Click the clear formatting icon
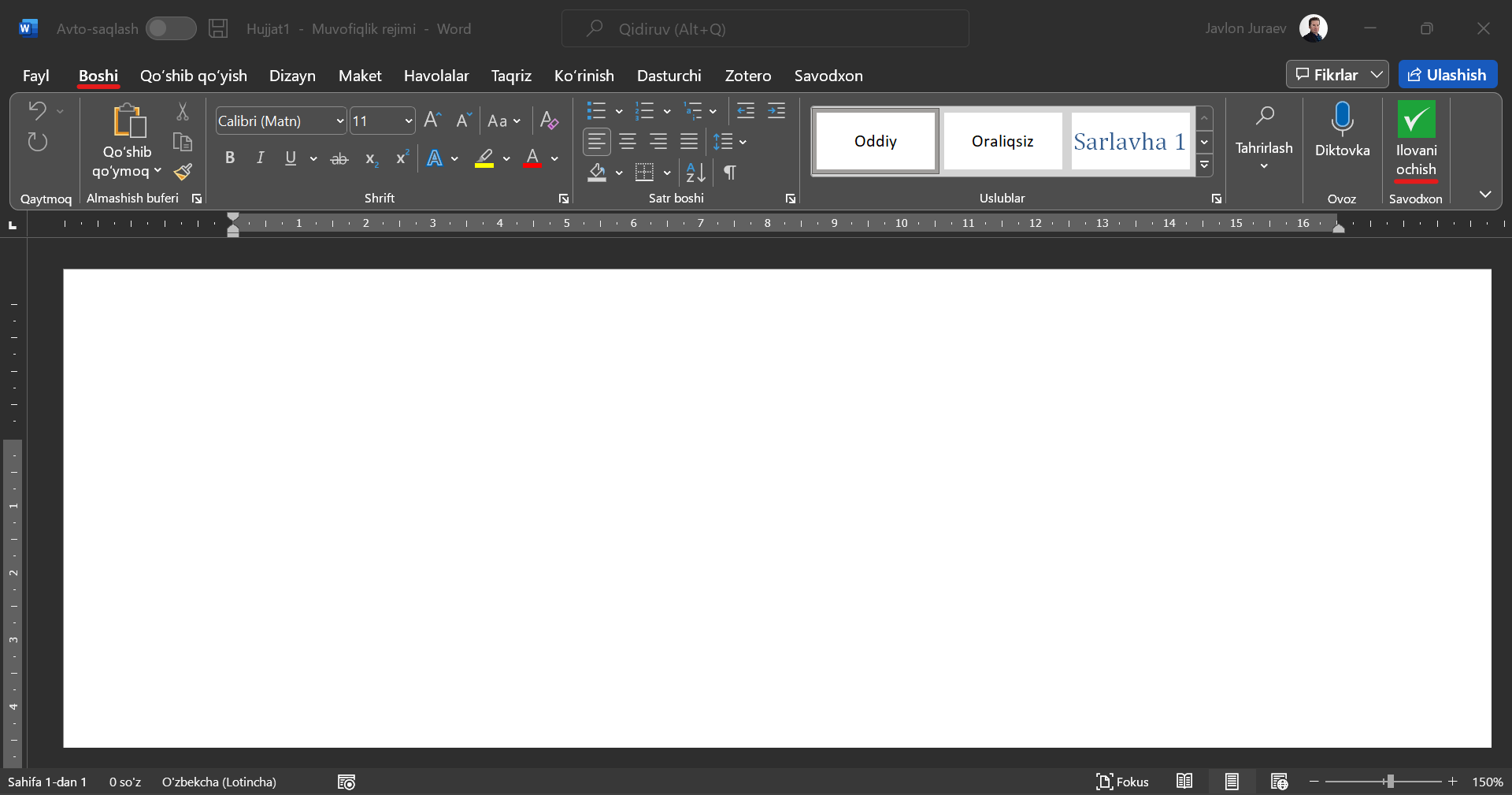The height and width of the screenshot is (795, 1512). (549, 121)
